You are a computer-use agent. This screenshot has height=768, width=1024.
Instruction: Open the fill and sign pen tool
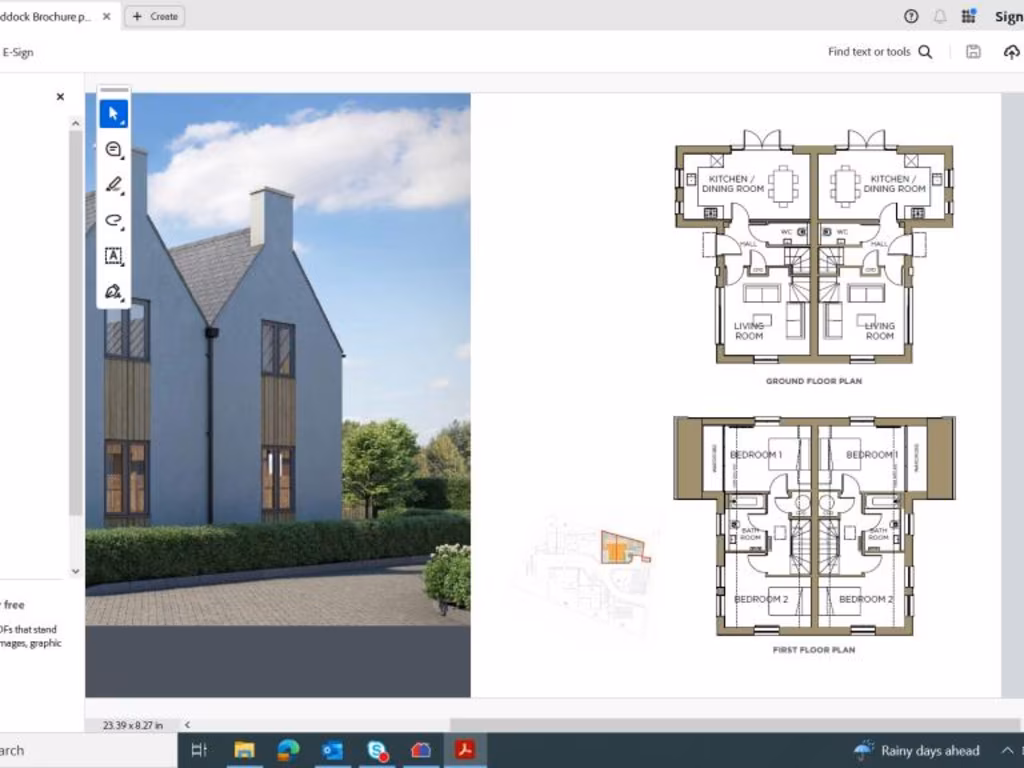tap(113, 292)
